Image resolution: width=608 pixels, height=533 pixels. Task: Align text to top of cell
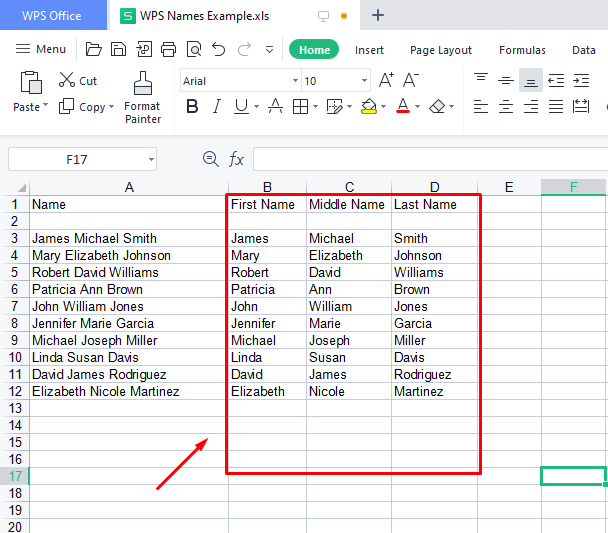click(481, 80)
